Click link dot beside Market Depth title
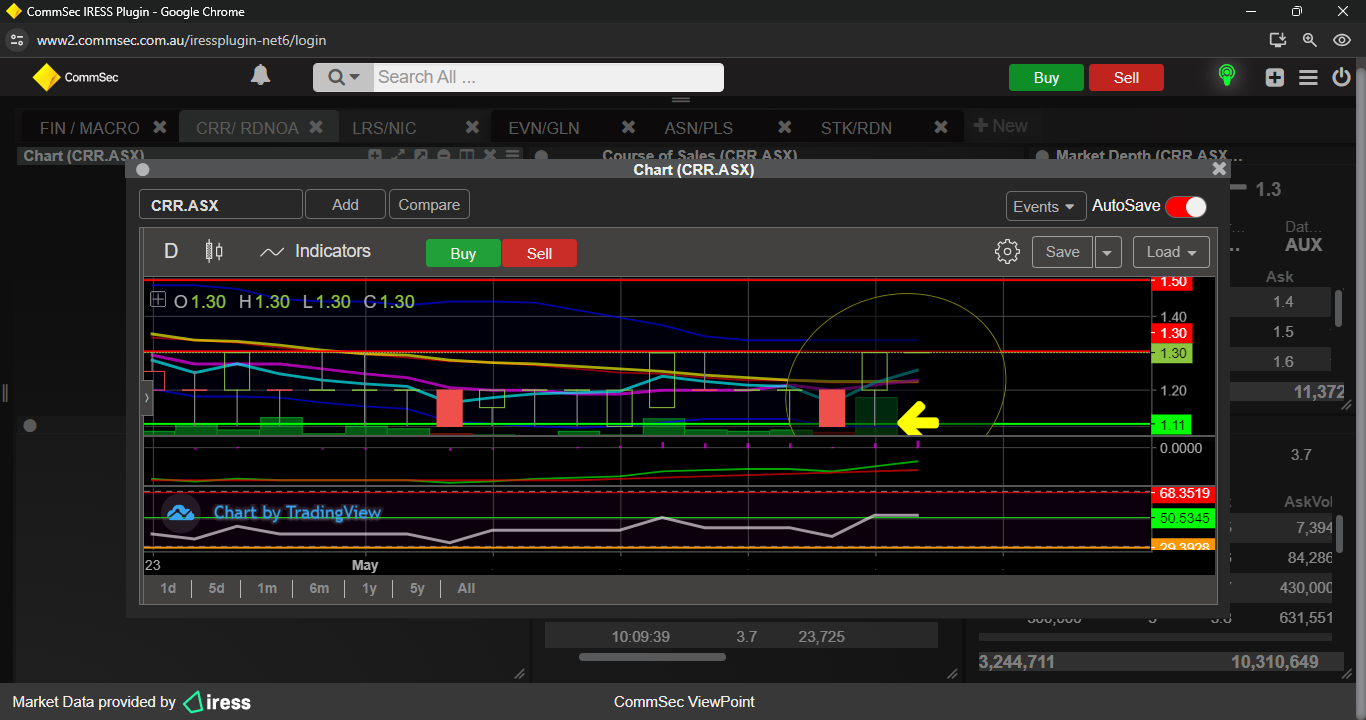Screen dimensions: 1366x720 [1042, 156]
